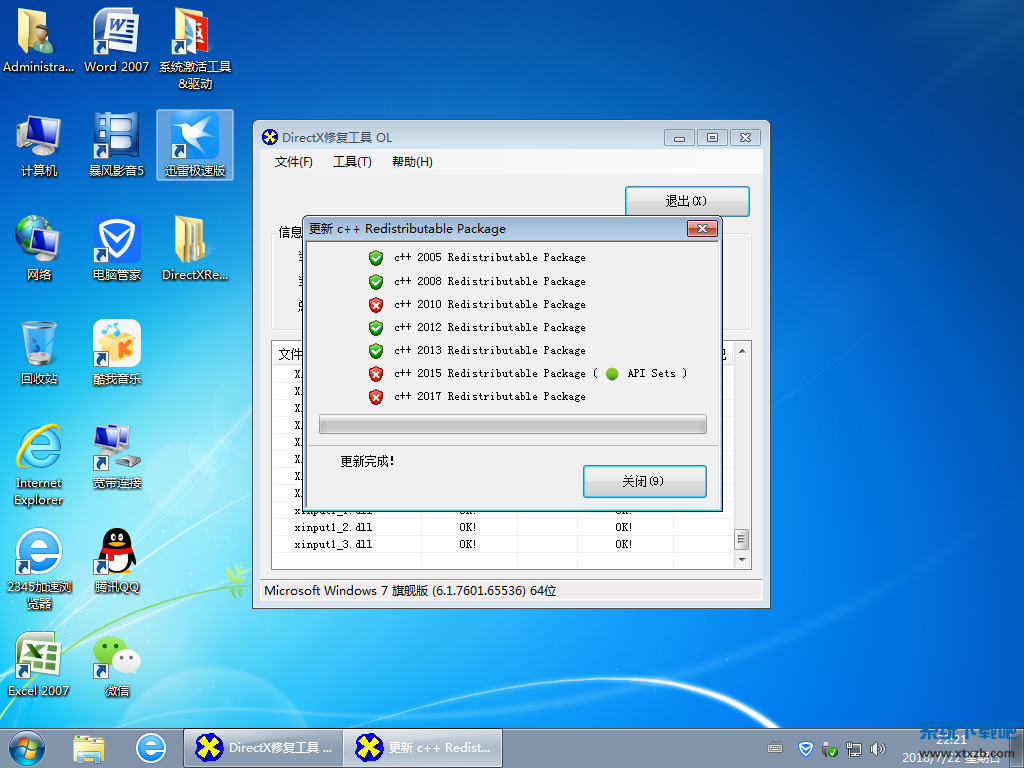Image resolution: width=1024 pixels, height=768 pixels.
Task: Click the c++ 2017 Redistributable Package label
Action: pos(490,396)
